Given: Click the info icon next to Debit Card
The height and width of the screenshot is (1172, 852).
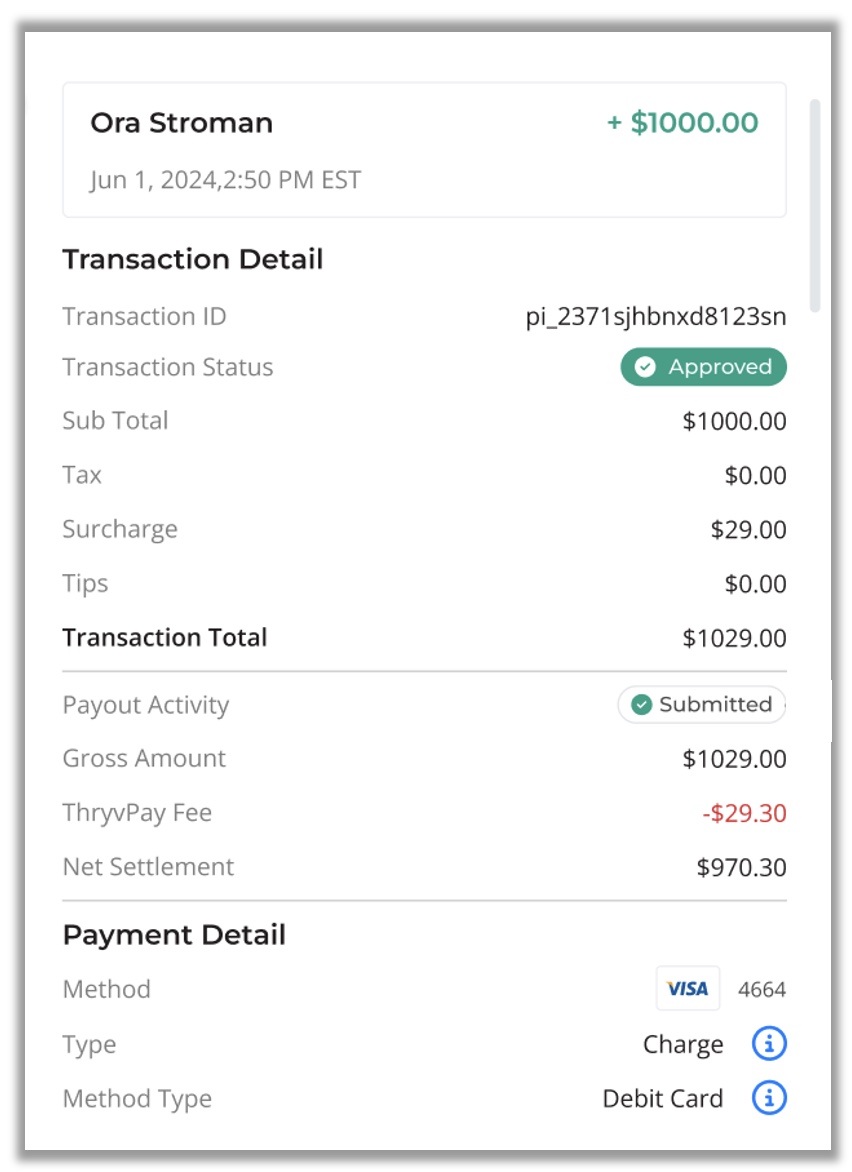Looking at the screenshot, I should [769, 1097].
